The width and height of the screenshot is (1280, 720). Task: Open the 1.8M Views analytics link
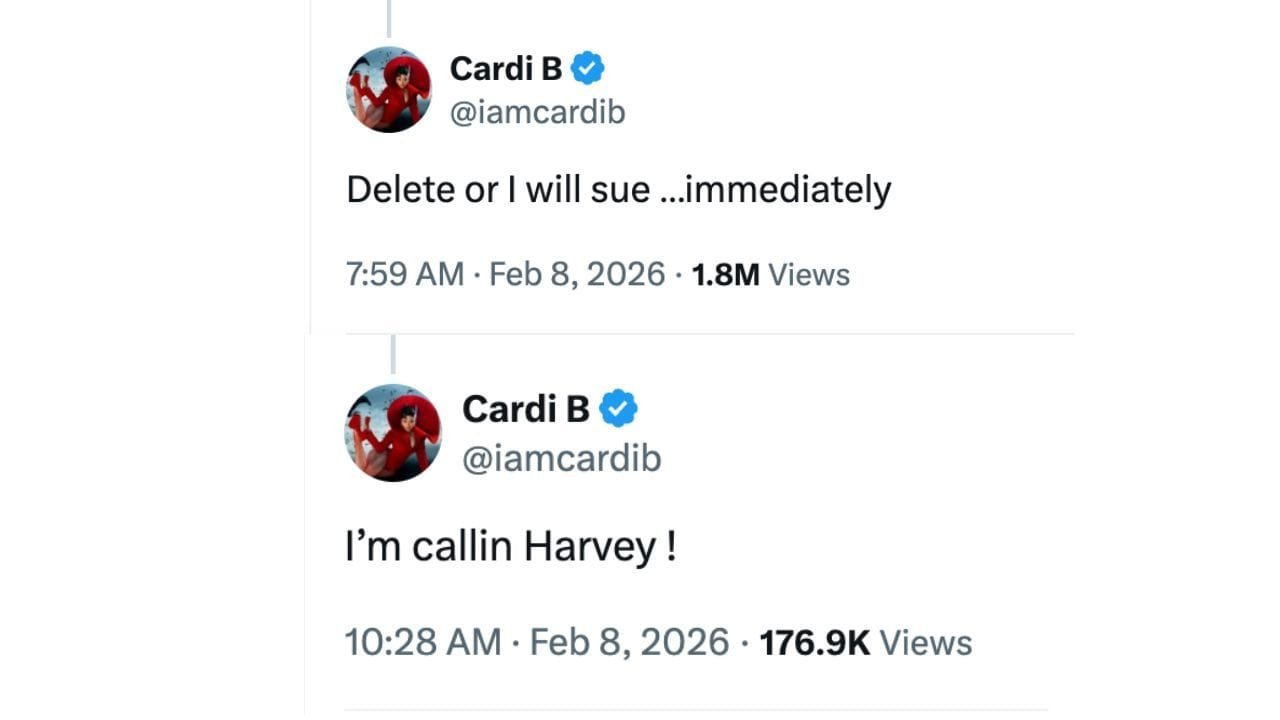pyautogui.click(x=729, y=273)
